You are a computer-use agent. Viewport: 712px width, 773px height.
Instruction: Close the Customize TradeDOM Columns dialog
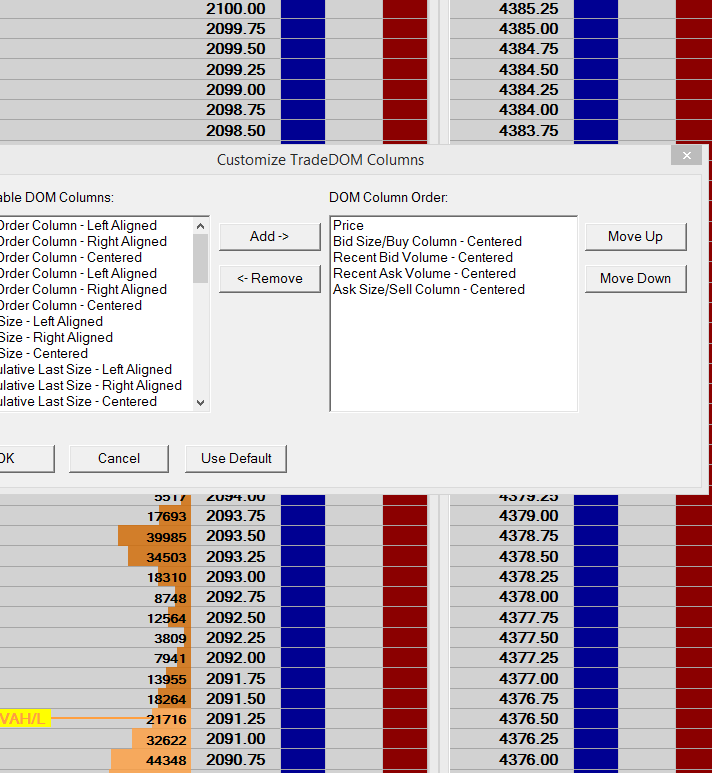pos(686,156)
